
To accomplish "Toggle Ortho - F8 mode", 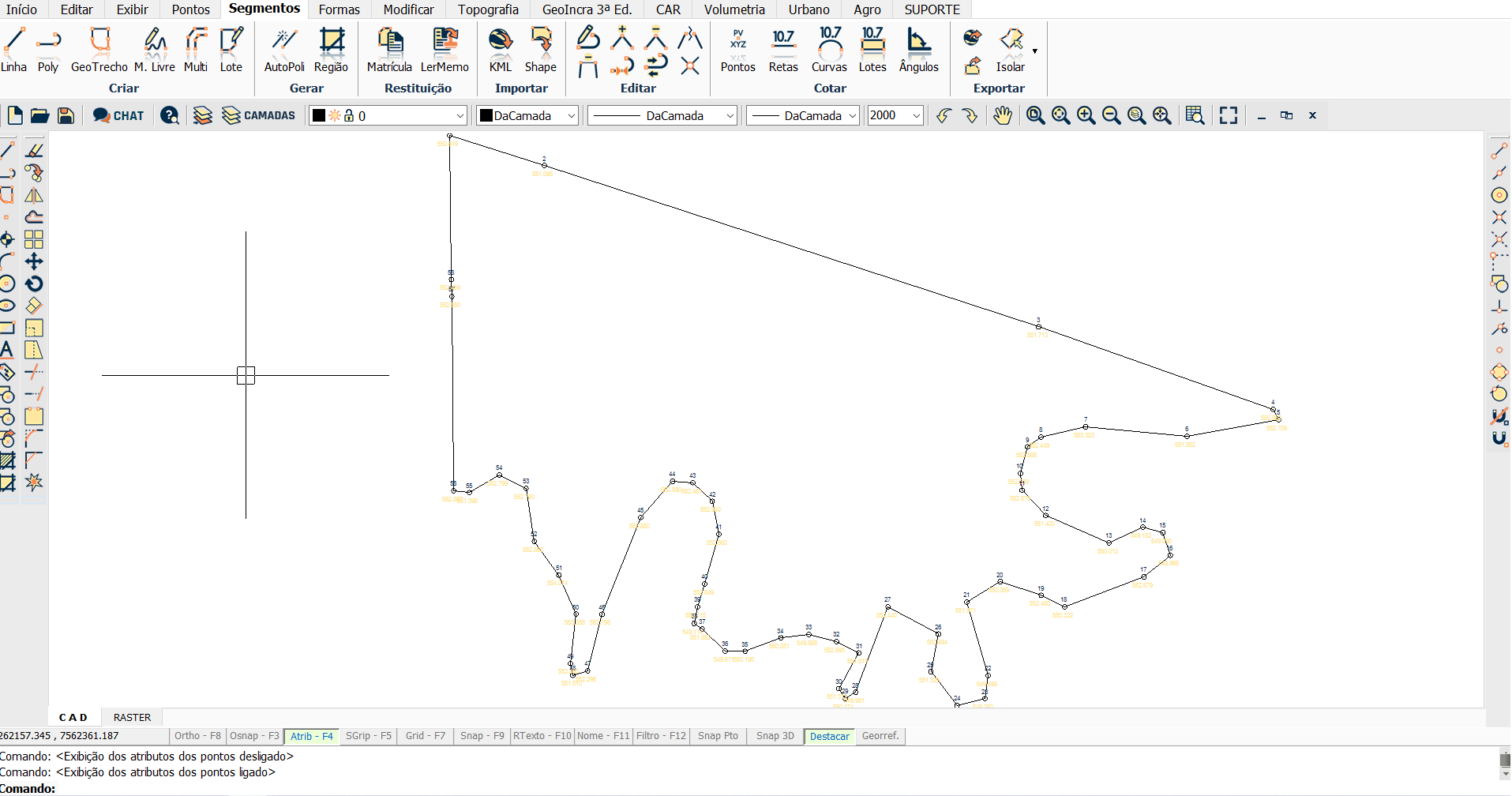I will 197,736.
